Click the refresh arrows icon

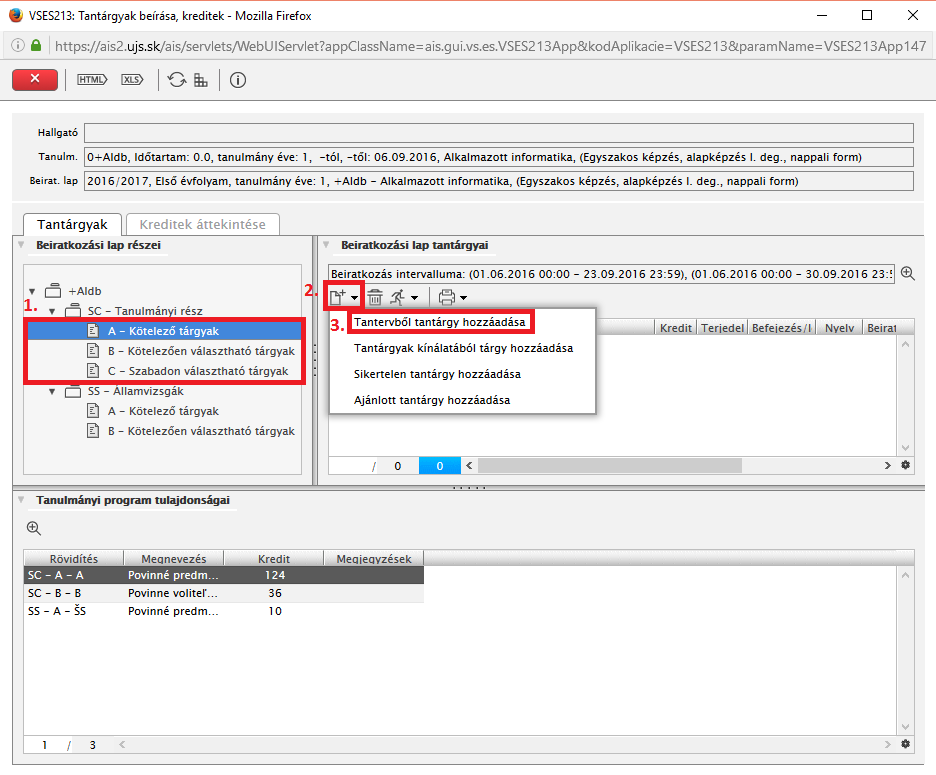click(x=177, y=80)
